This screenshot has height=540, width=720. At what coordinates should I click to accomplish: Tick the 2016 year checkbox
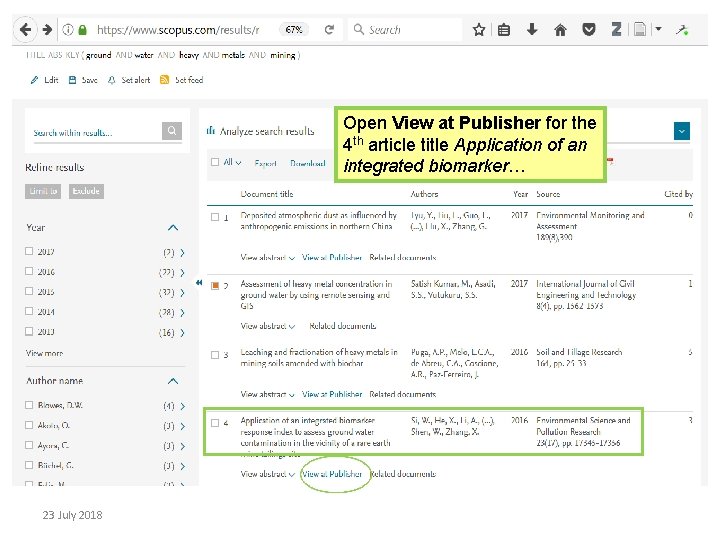pyautogui.click(x=29, y=271)
